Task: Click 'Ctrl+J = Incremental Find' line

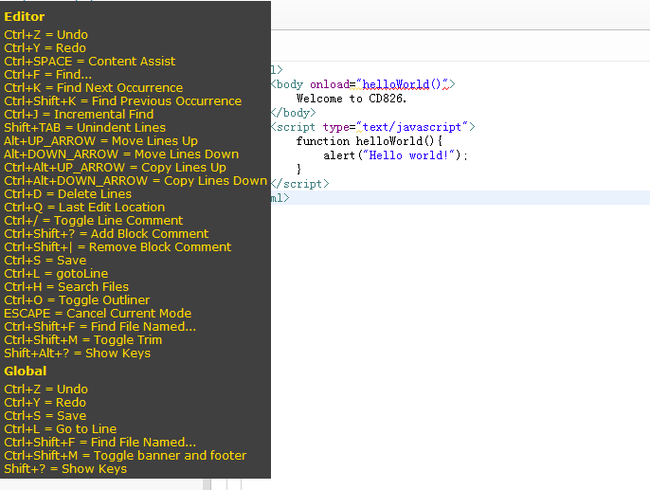Action: (79, 114)
